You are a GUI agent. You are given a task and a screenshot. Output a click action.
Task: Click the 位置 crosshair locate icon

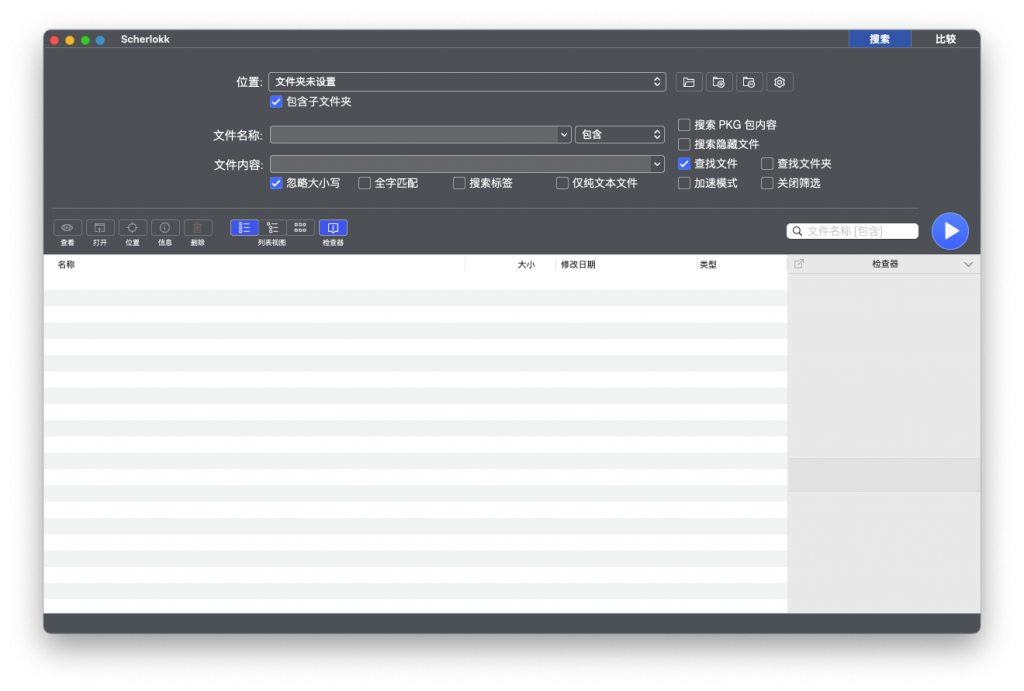133,227
